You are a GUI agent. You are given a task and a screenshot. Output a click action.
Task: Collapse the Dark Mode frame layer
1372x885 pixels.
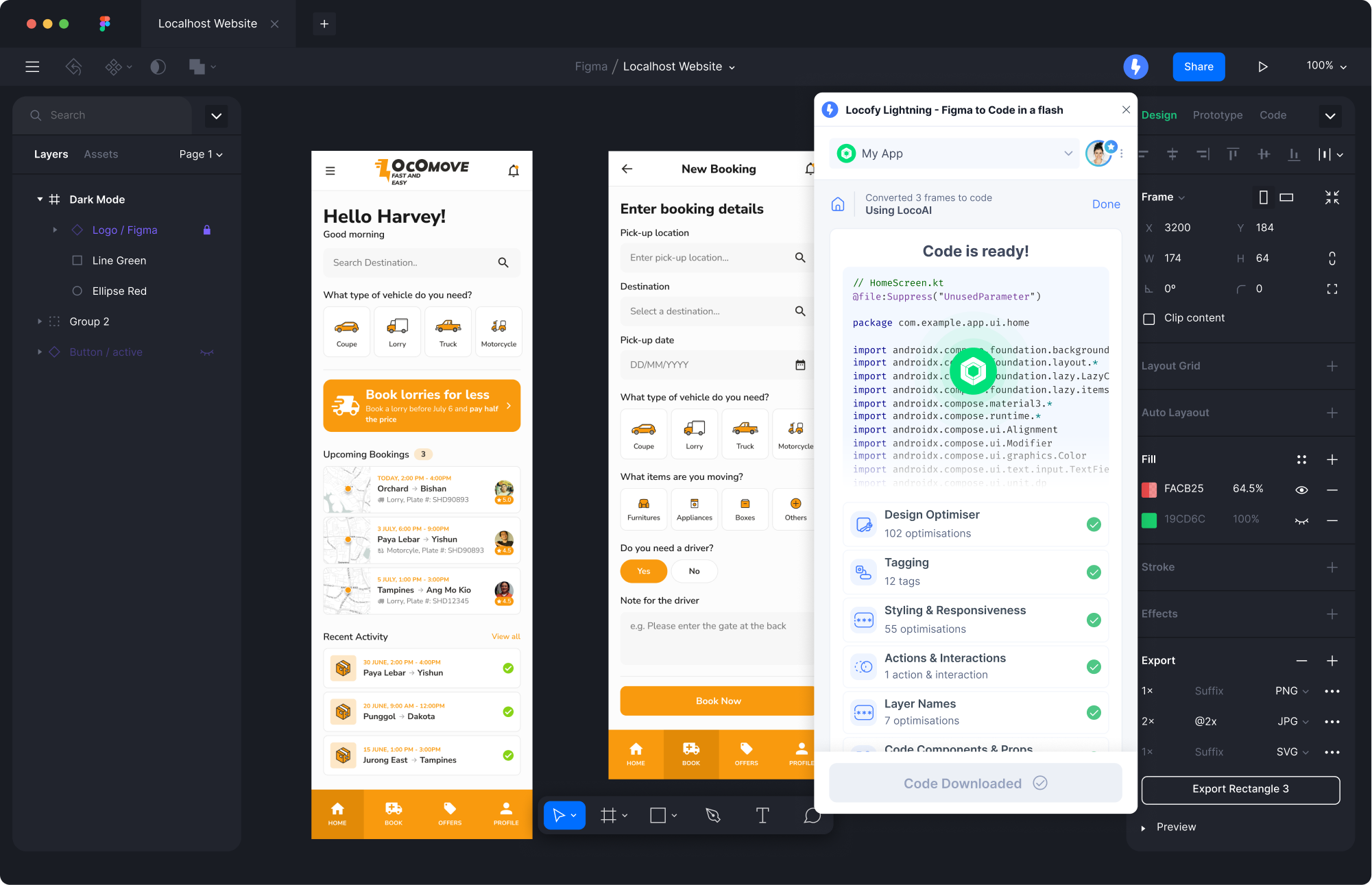tap(40, 199)
